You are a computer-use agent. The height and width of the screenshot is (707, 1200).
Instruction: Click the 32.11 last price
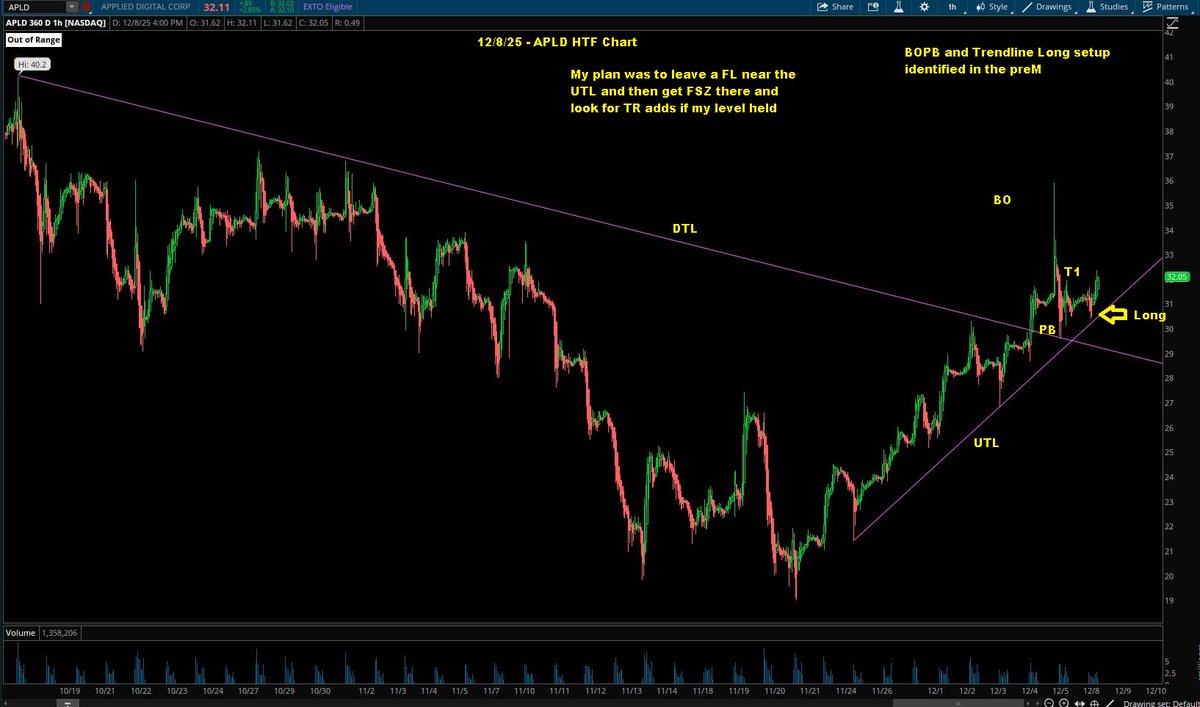pos(217,7)
